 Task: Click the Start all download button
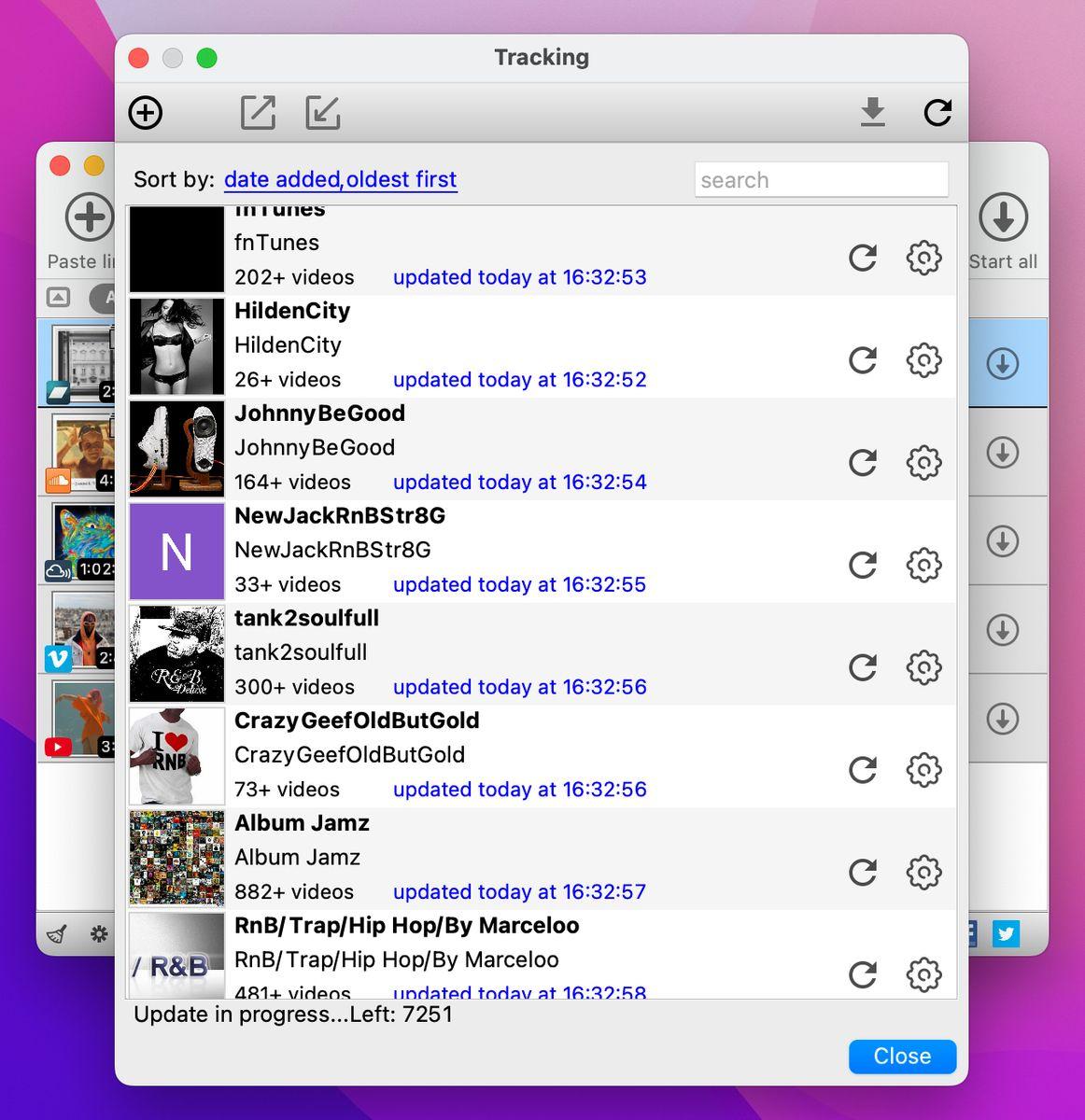coord(1003,230)
